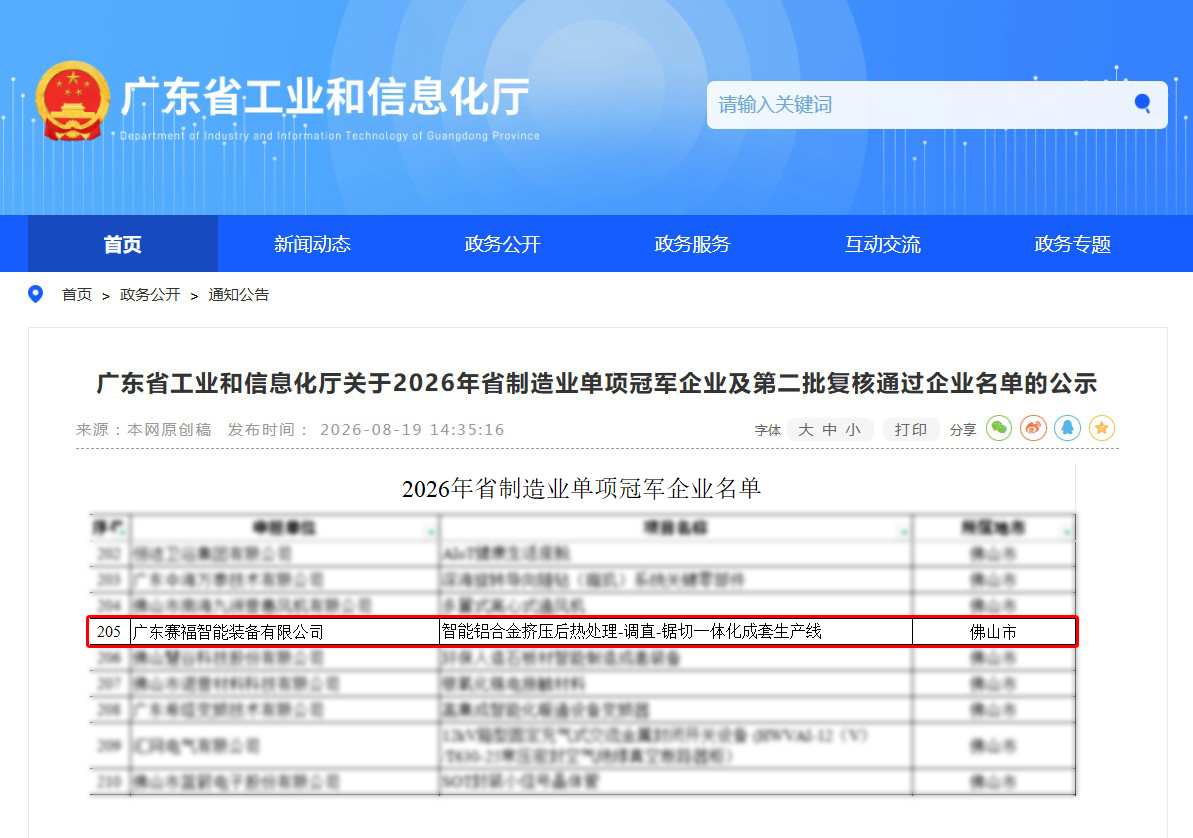Image resolution: width=1193 pixels, height=838 pixels.
Task: Click the 打印 print button
Action: [x=911, y=430]
